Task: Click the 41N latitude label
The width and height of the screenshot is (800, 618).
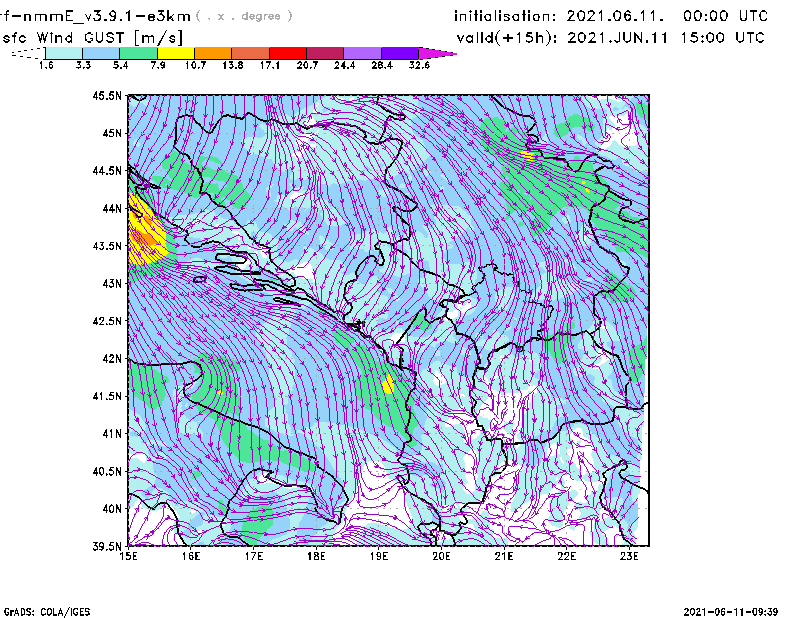Action: click(112, 434)
